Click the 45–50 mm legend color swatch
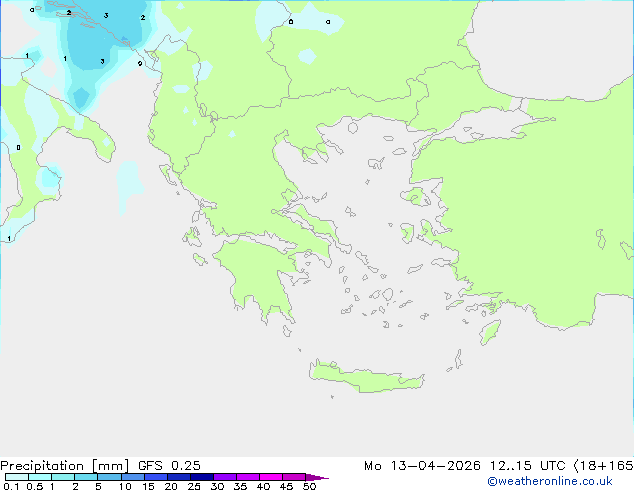This screenshot has height=490, width=634. 294,477
